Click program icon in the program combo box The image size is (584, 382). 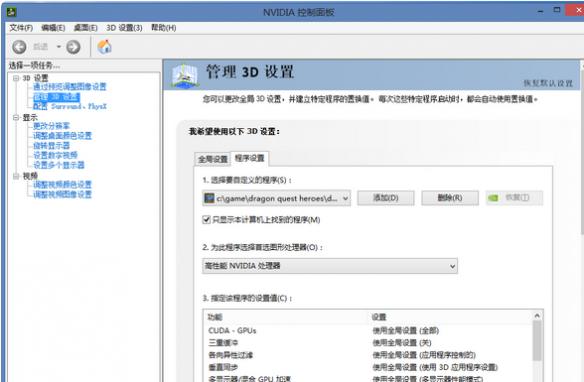pos(209,198)
